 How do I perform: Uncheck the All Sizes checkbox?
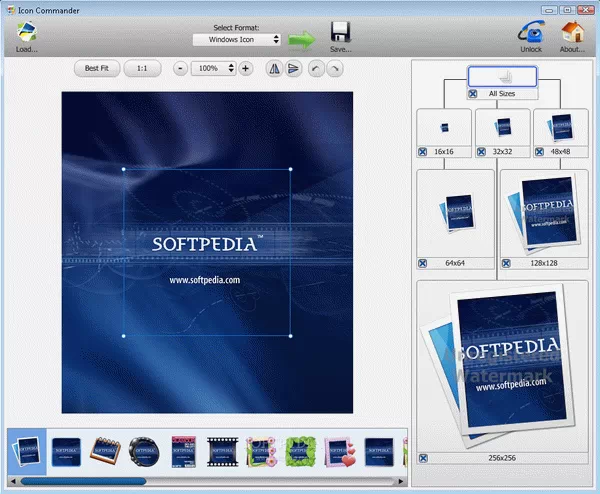point(473,94)
